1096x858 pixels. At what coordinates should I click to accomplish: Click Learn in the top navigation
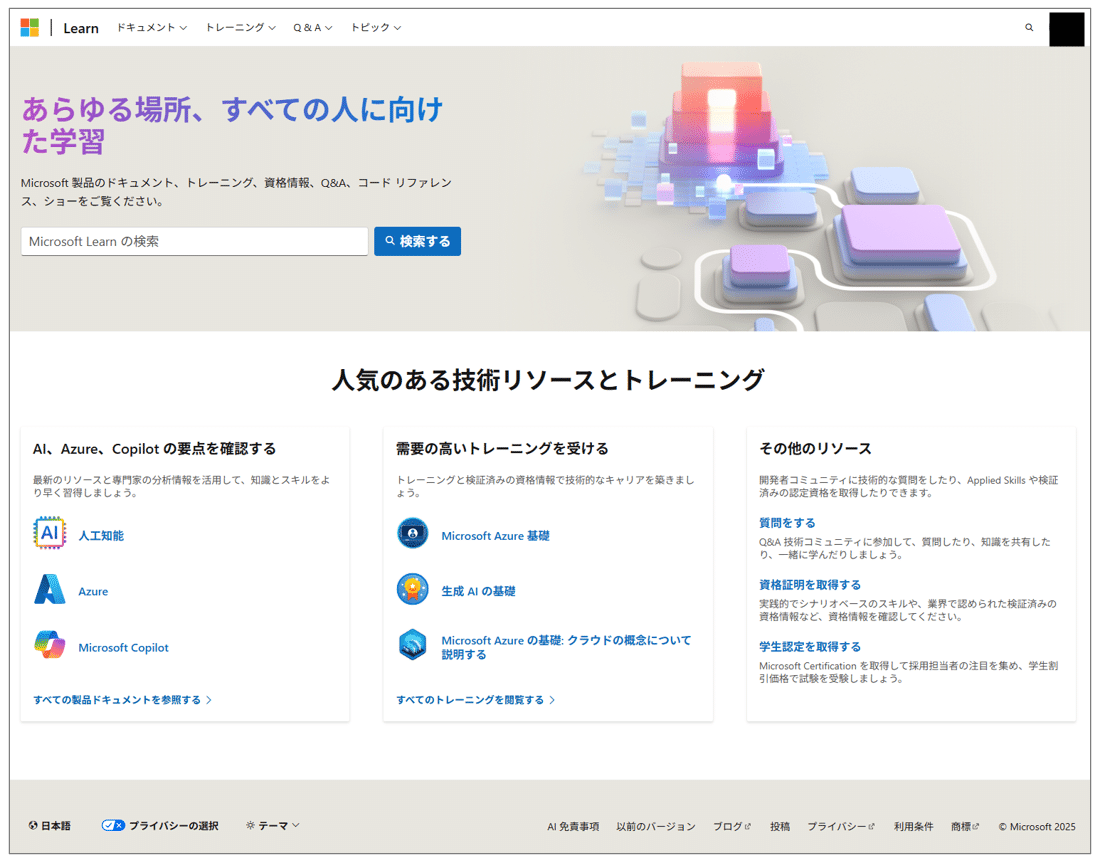[x=80, y=27]
